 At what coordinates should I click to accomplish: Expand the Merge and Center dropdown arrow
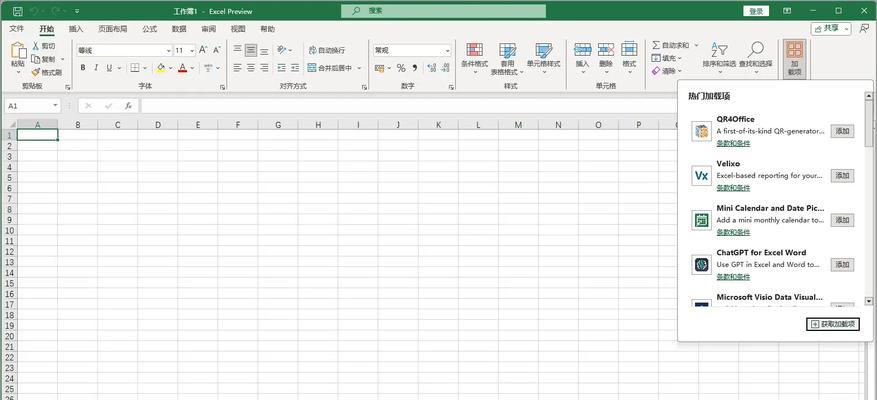click(359, 68)
